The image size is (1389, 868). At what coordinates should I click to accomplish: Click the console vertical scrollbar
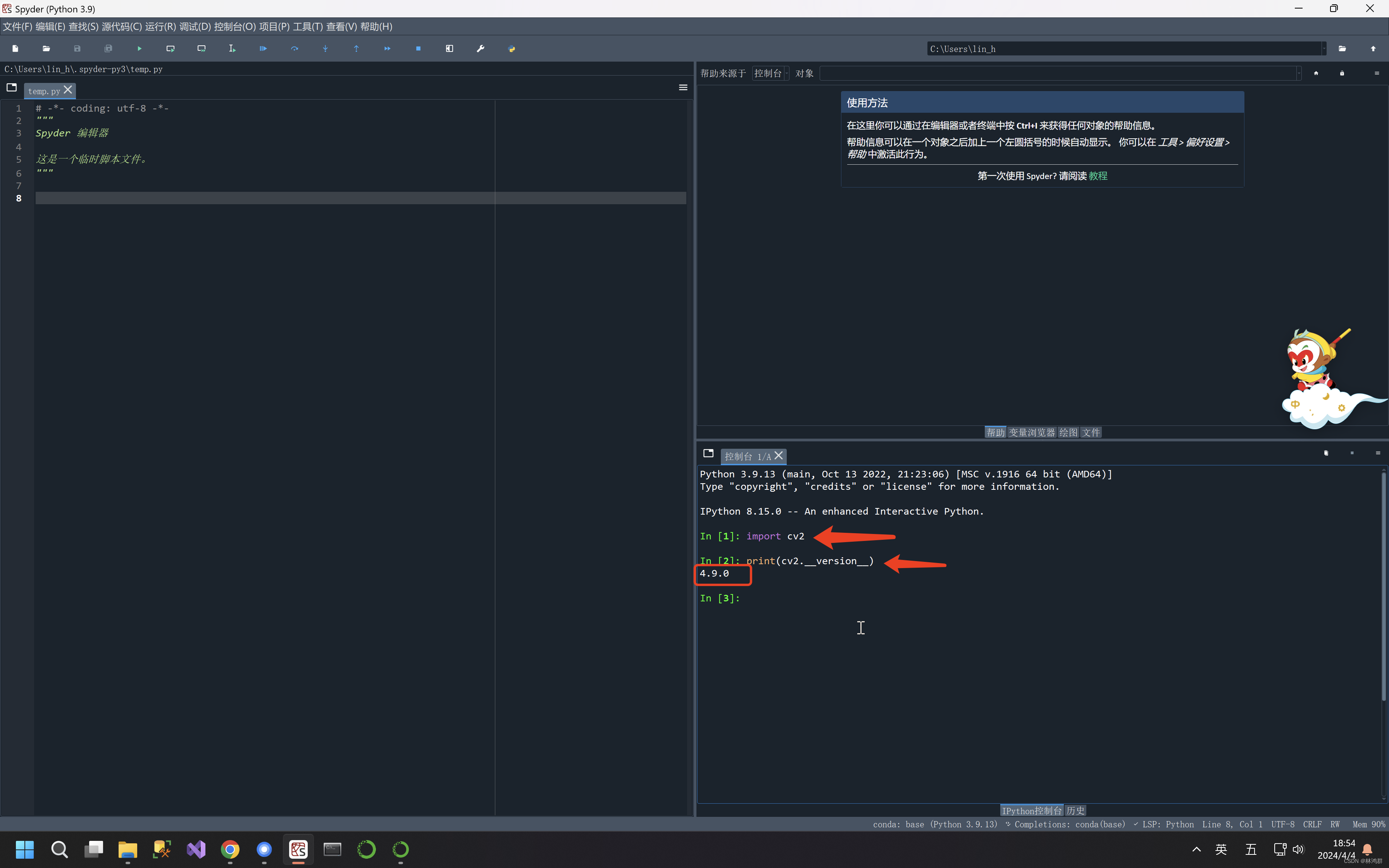tap(1383, 586)
